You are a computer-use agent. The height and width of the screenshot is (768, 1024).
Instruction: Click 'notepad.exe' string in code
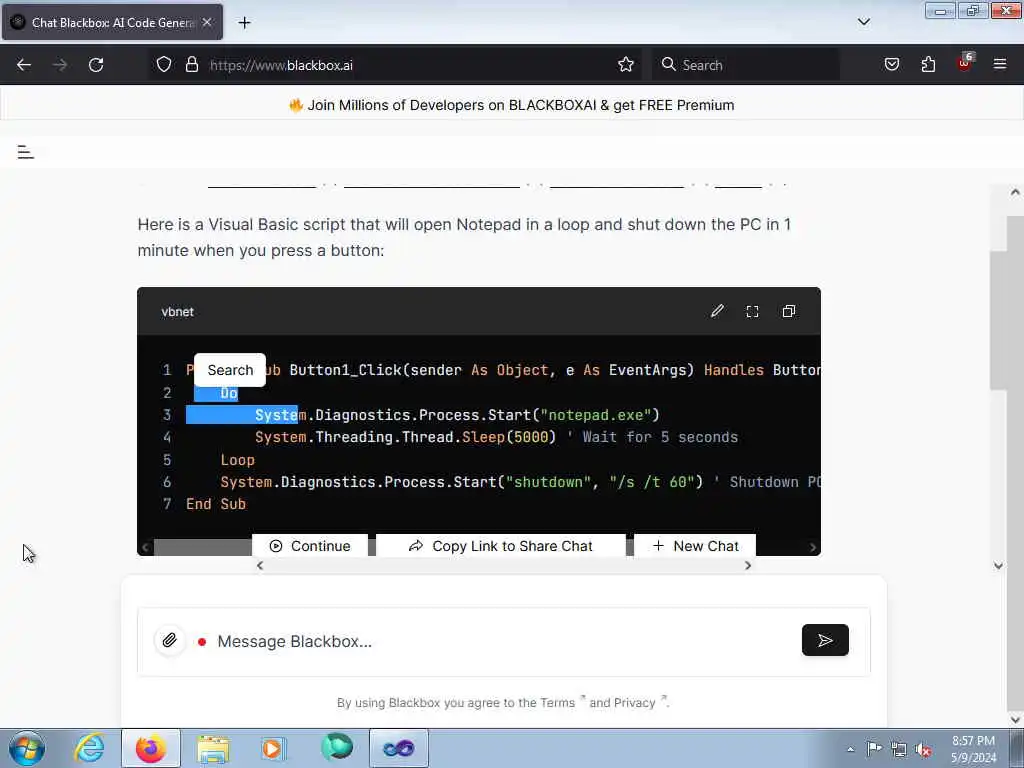coord(596,415)
